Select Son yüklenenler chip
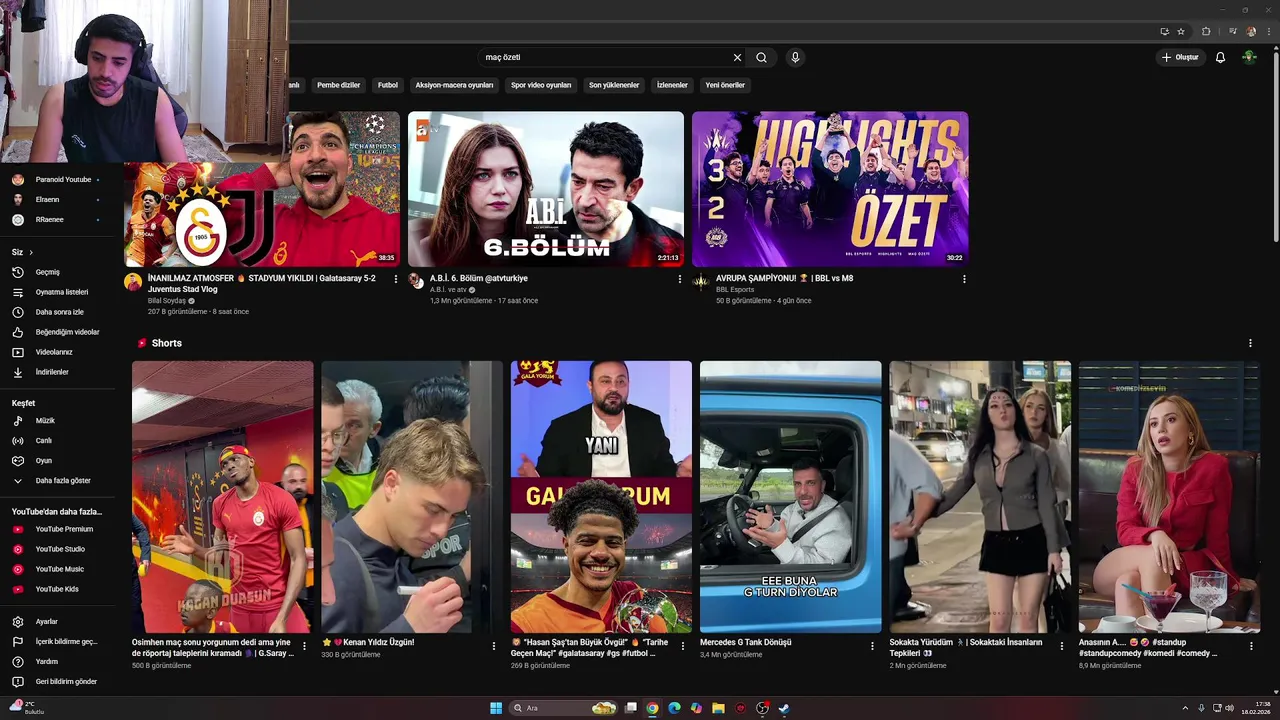Viewport: 1280px width, 720px height. point(614,85)
